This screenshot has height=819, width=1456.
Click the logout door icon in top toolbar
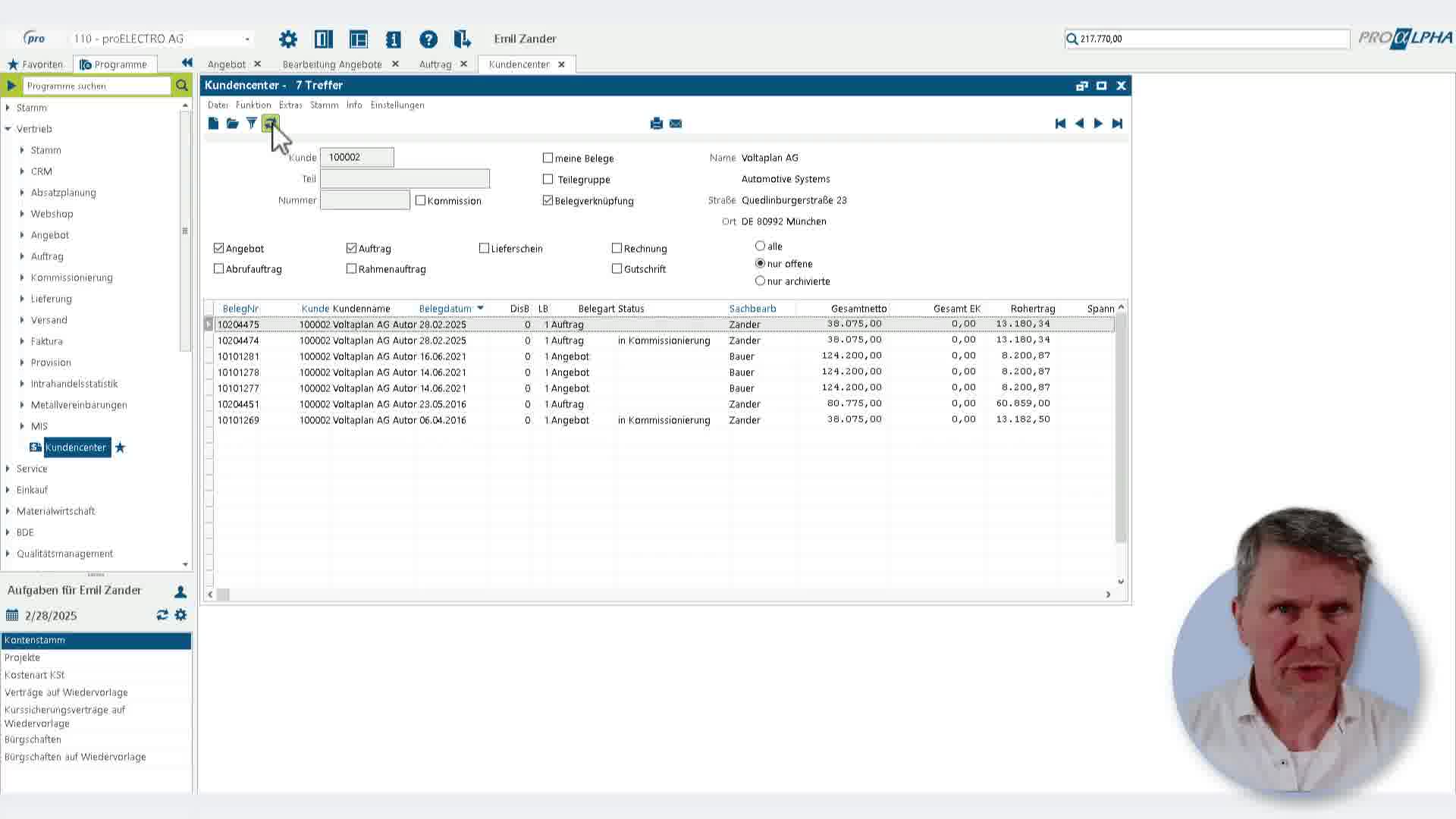click(x=462, y=39)
